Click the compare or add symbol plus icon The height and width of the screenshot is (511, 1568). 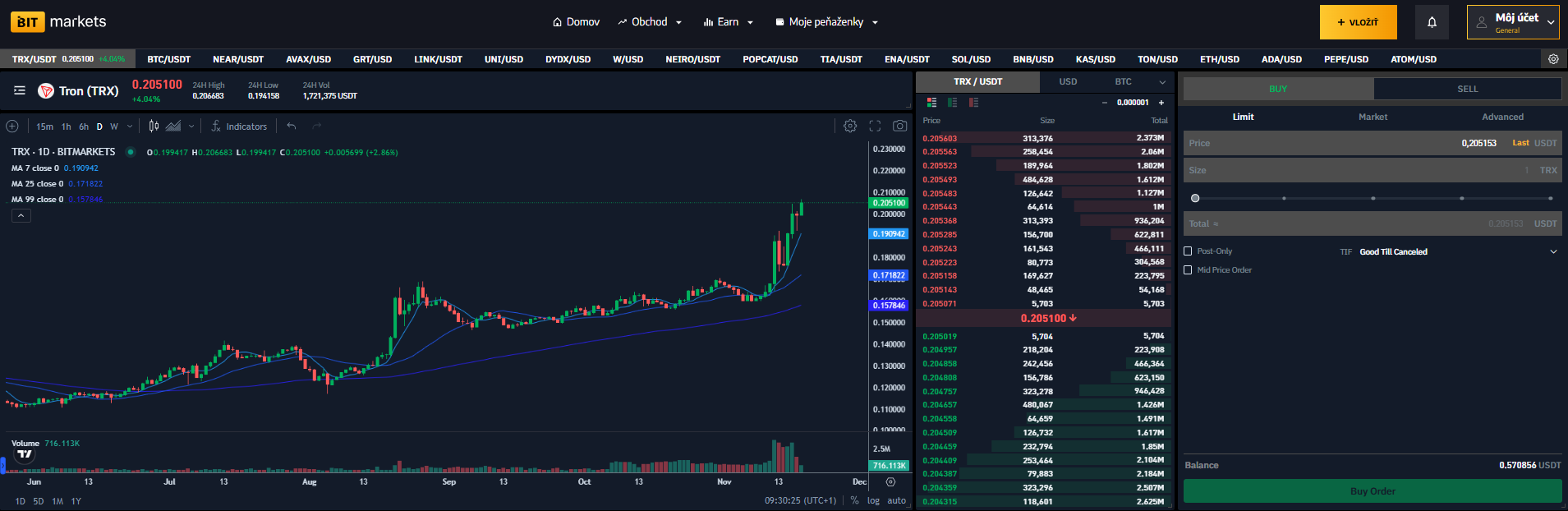[x=12, y=127]
